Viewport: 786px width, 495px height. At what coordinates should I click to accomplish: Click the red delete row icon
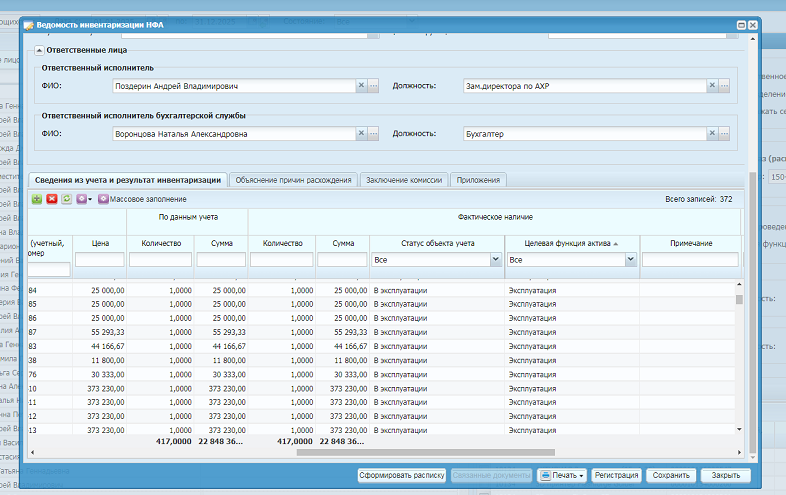point(52,200)
